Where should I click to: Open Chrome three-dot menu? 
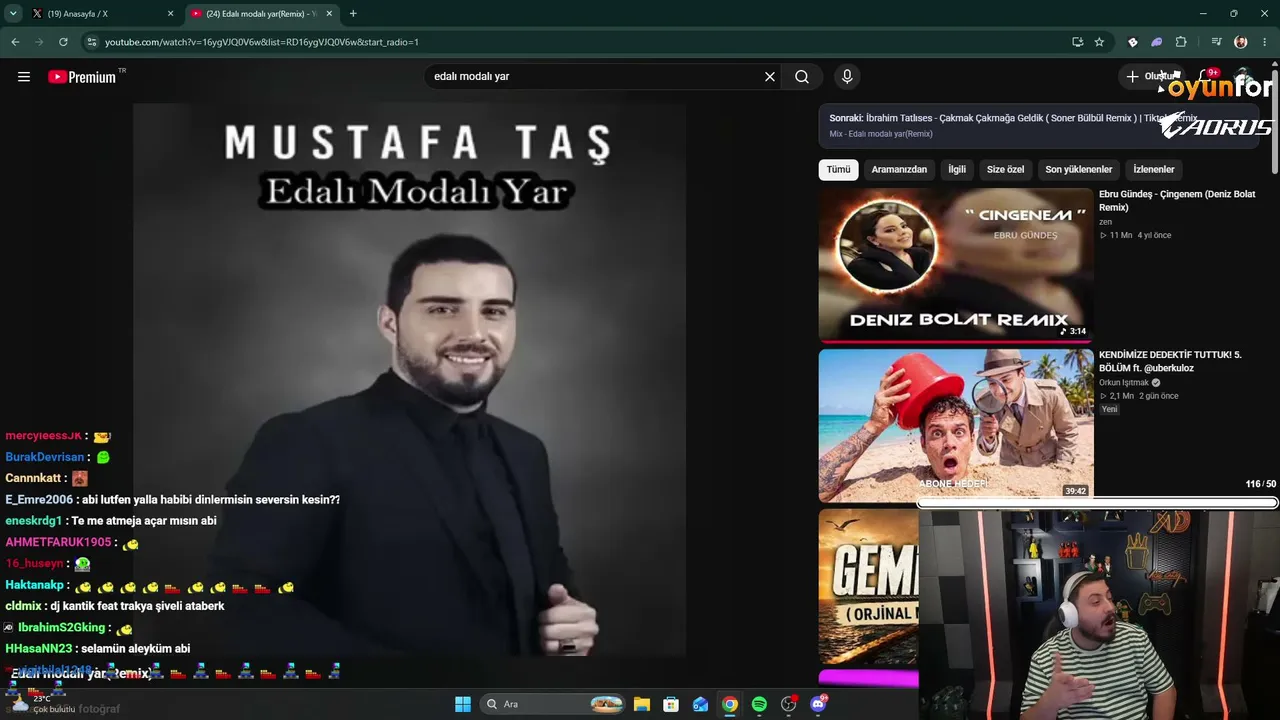tap(1265, 42)
